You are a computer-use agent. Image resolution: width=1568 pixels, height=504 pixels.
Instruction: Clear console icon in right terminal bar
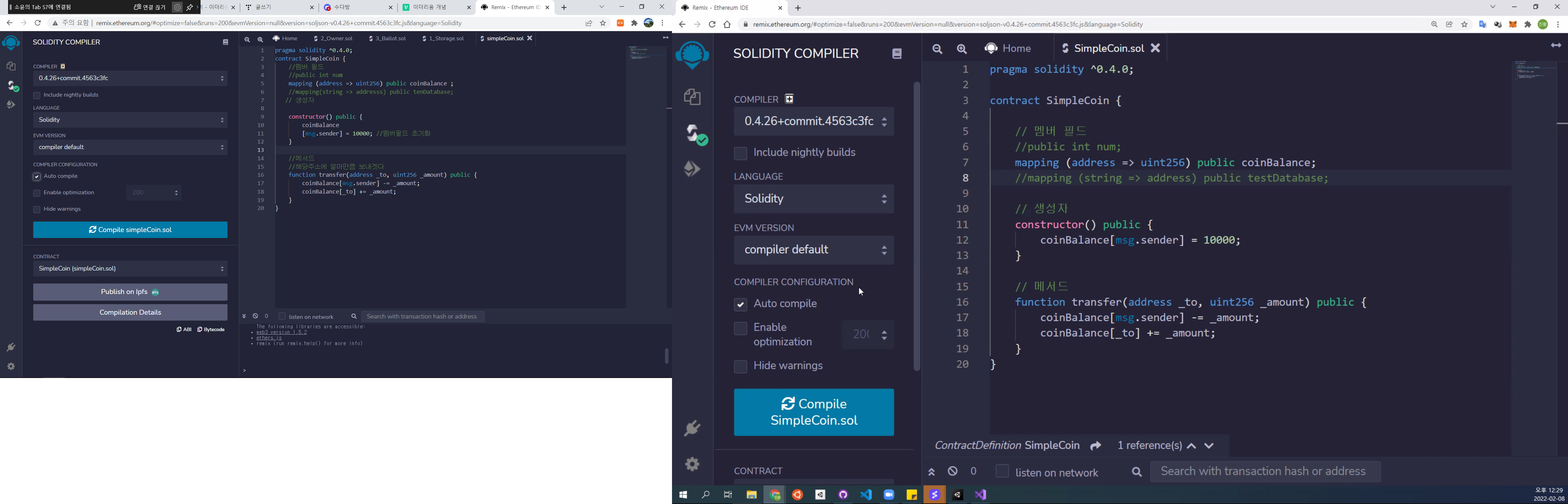(x=953, y=472)
